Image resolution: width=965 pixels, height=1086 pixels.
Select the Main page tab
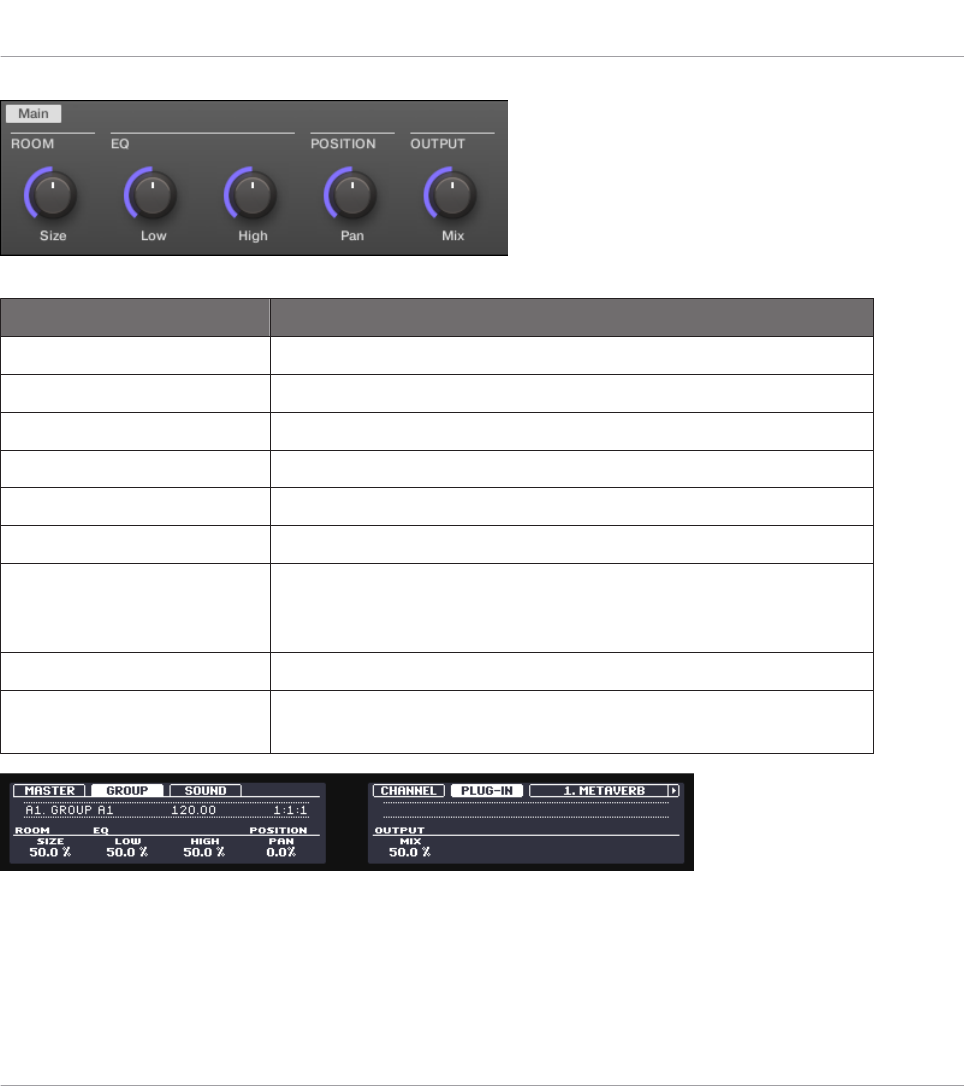(x=33, y=114)
